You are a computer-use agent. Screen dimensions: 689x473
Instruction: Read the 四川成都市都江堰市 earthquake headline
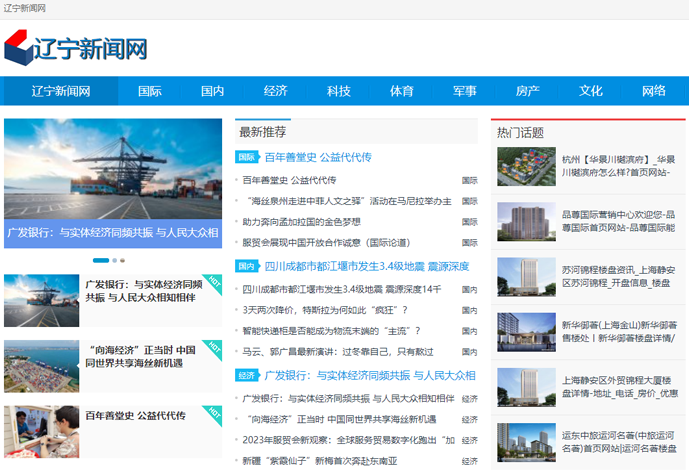click(x=366, y=266)
